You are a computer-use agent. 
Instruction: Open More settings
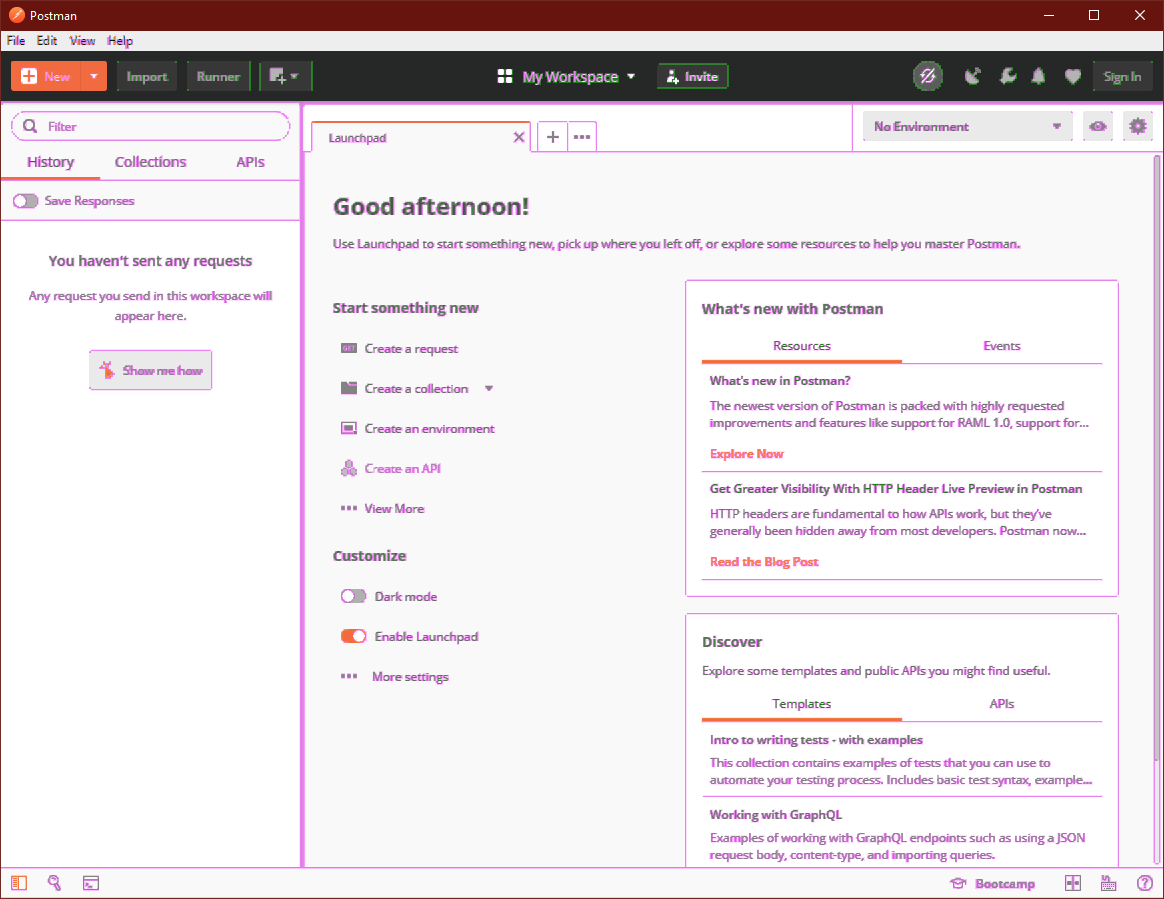pos(410,676)
